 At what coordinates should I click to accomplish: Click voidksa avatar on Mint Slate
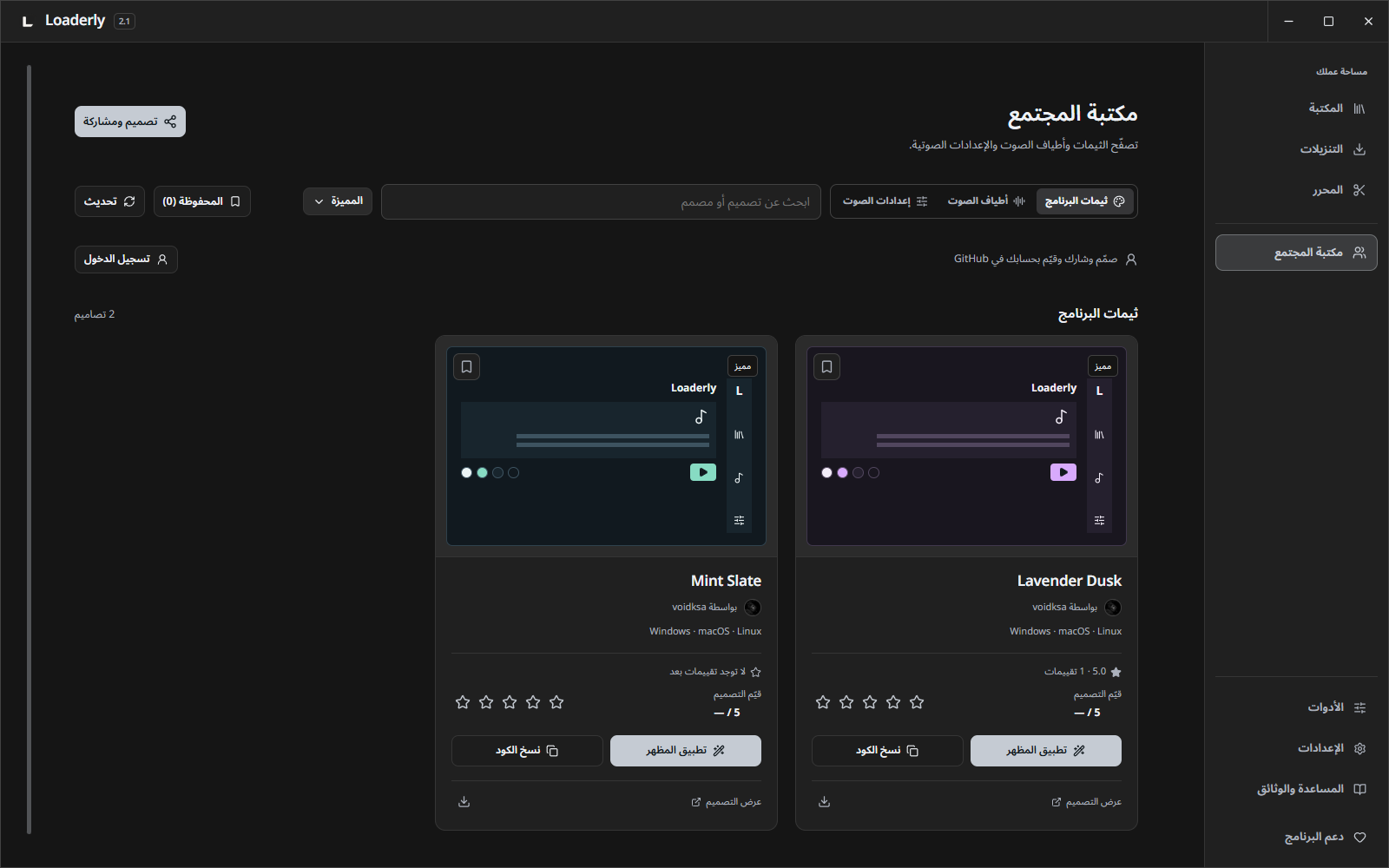[753, 608]
